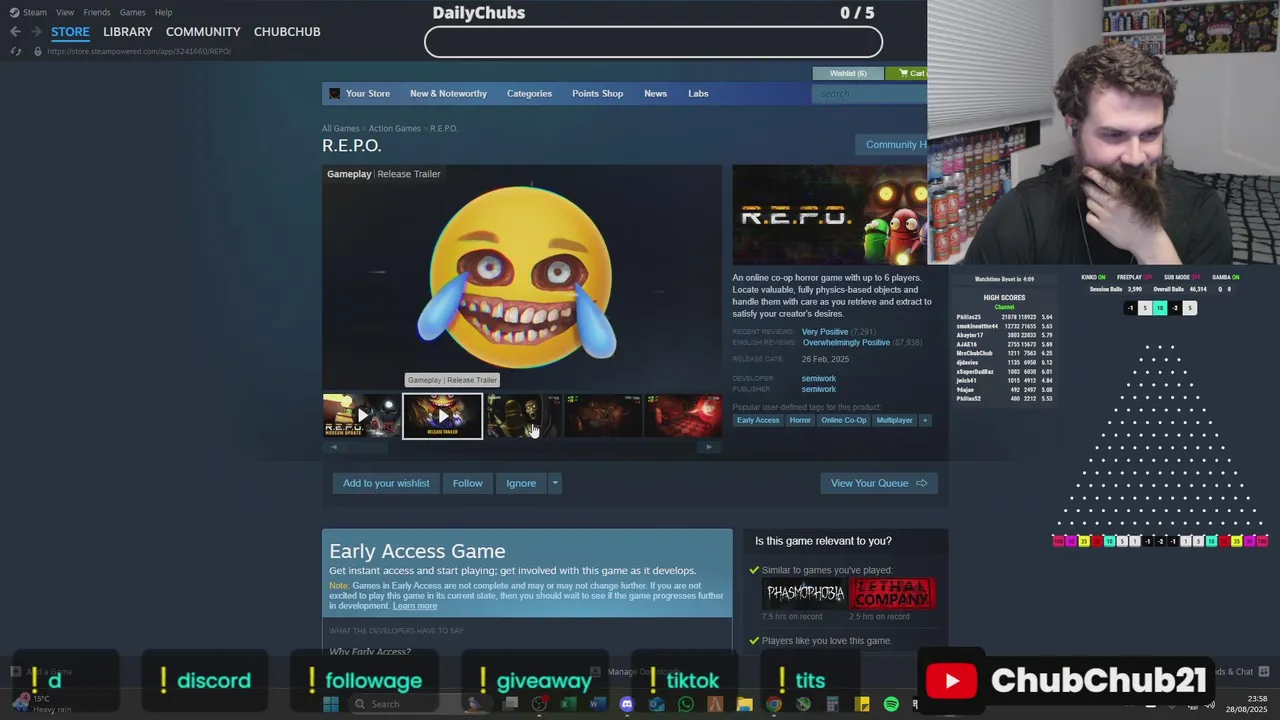Open the Friends menu
Viewport: 1280px width, 720px height.
tap(97, 12)
